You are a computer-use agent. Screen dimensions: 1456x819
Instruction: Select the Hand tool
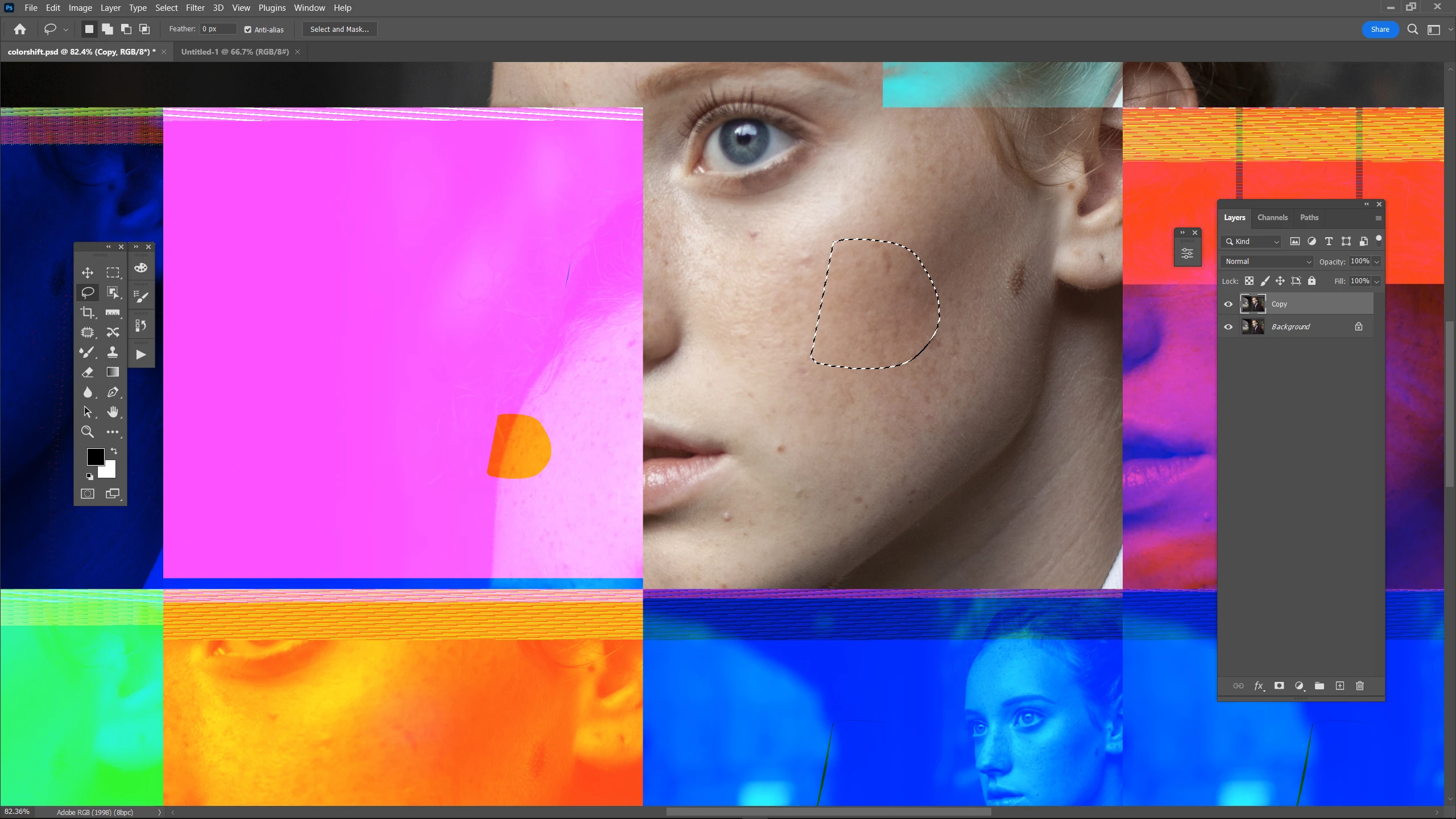pos(113,412)
